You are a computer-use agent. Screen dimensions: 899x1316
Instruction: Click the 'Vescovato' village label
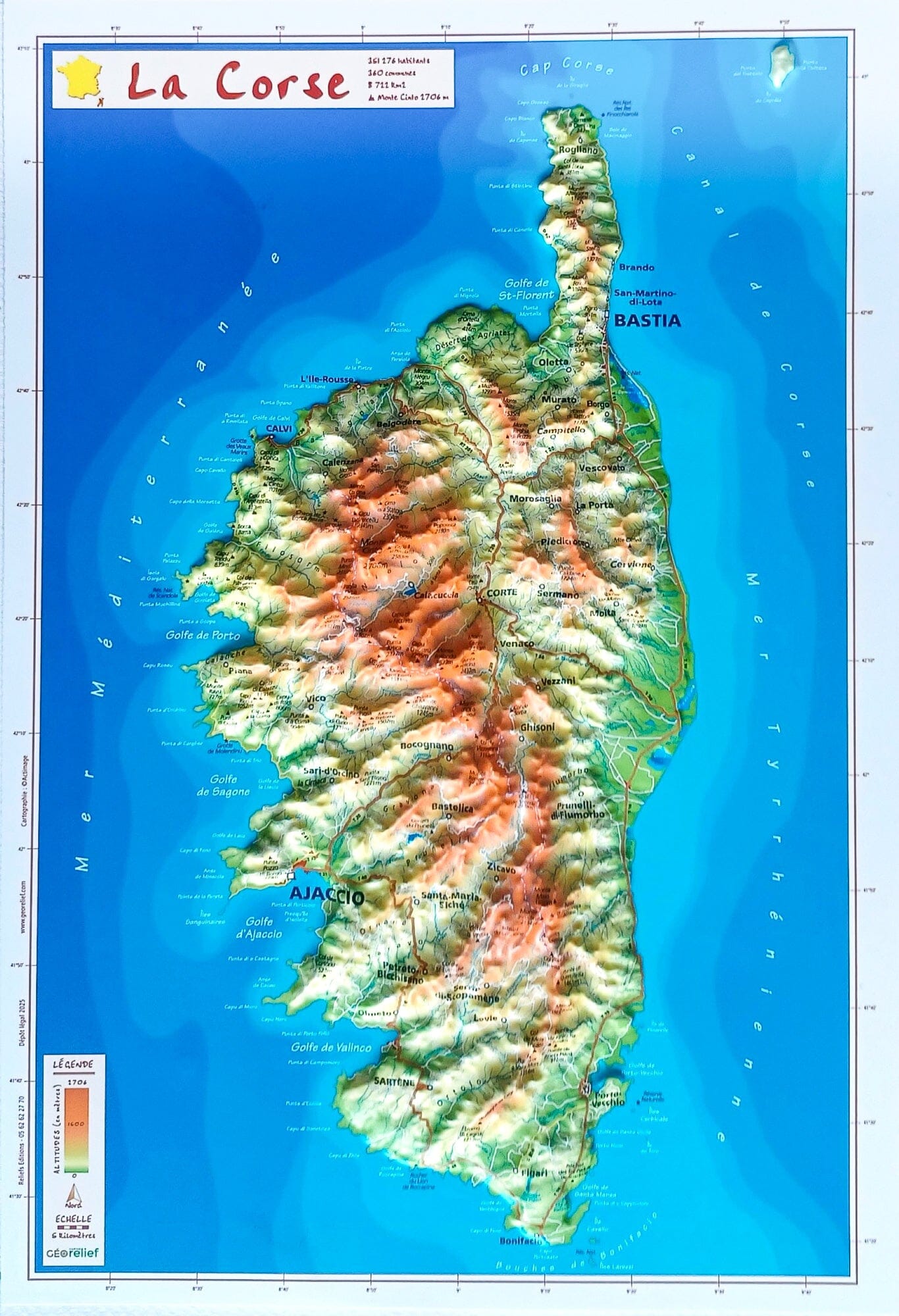pos(602,468)
